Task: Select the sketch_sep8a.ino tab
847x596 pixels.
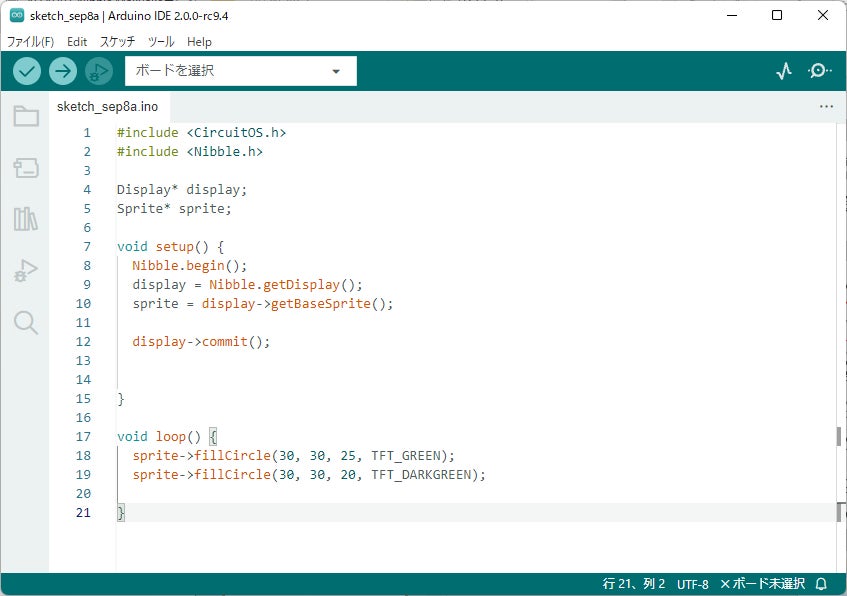Action: pos(107,106)
